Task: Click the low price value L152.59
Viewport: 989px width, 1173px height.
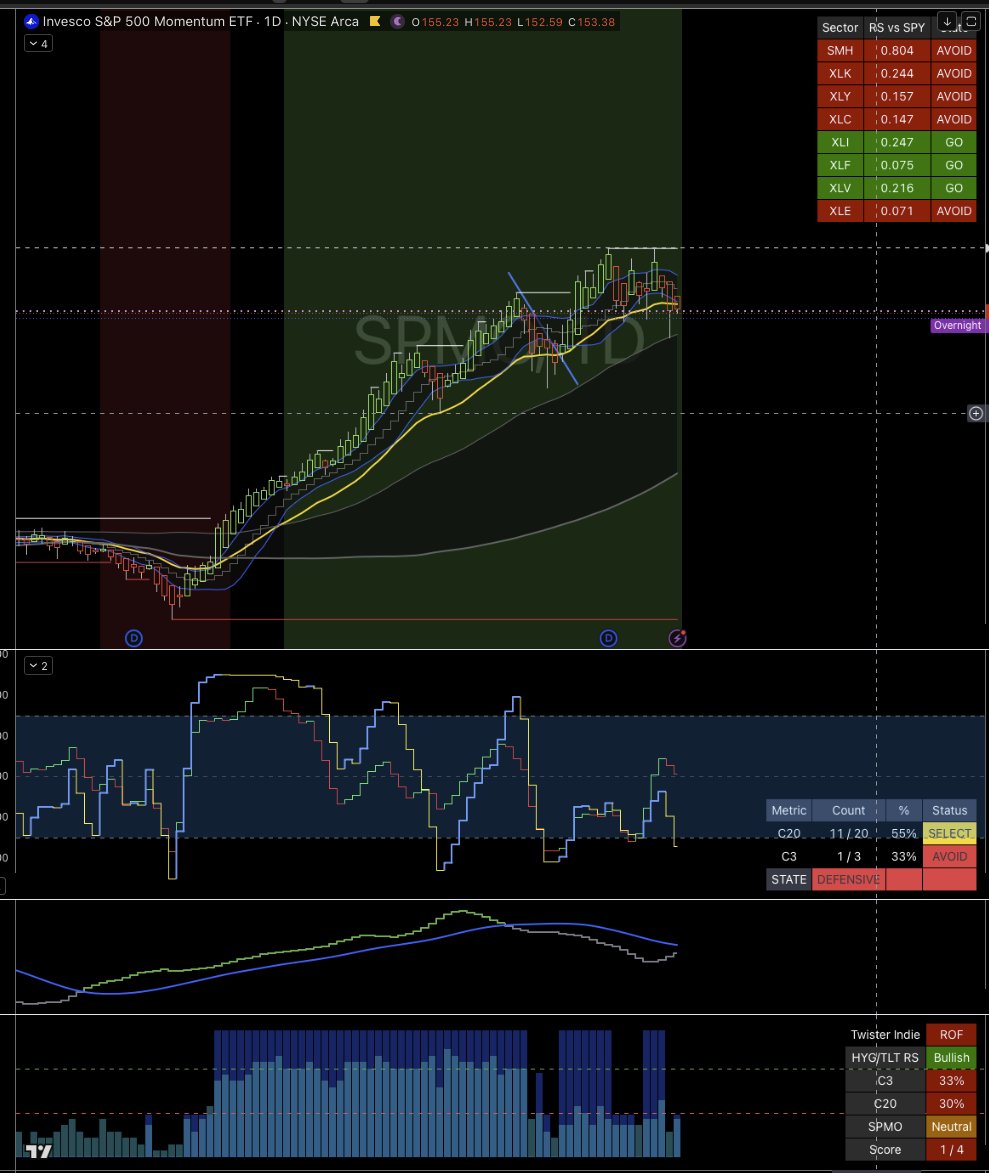Action: 539,22
